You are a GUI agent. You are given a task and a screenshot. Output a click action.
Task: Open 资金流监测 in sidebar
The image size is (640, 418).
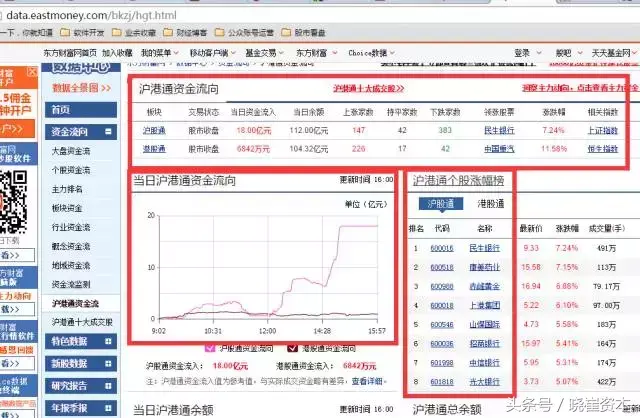[71, 285]
